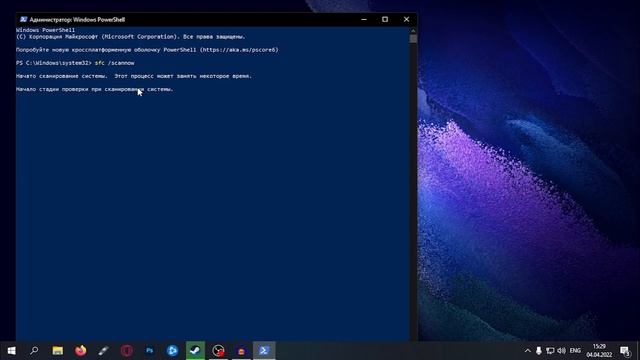Click the Microsoft Corporation copyright line

131,37
